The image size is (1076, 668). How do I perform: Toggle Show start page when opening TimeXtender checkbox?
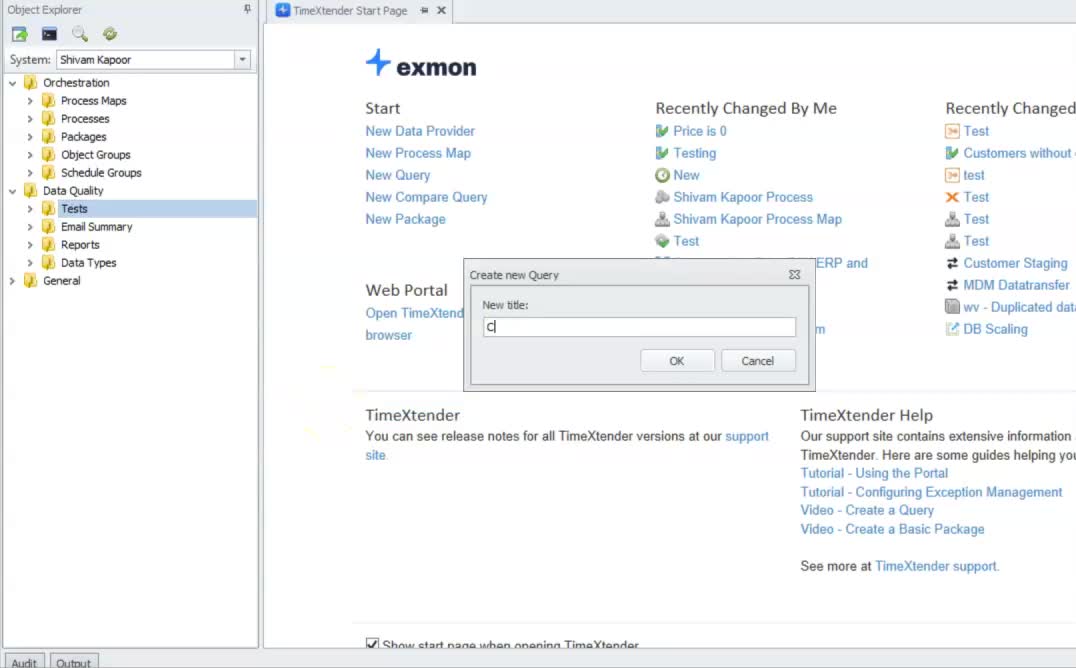pos(372,644)
